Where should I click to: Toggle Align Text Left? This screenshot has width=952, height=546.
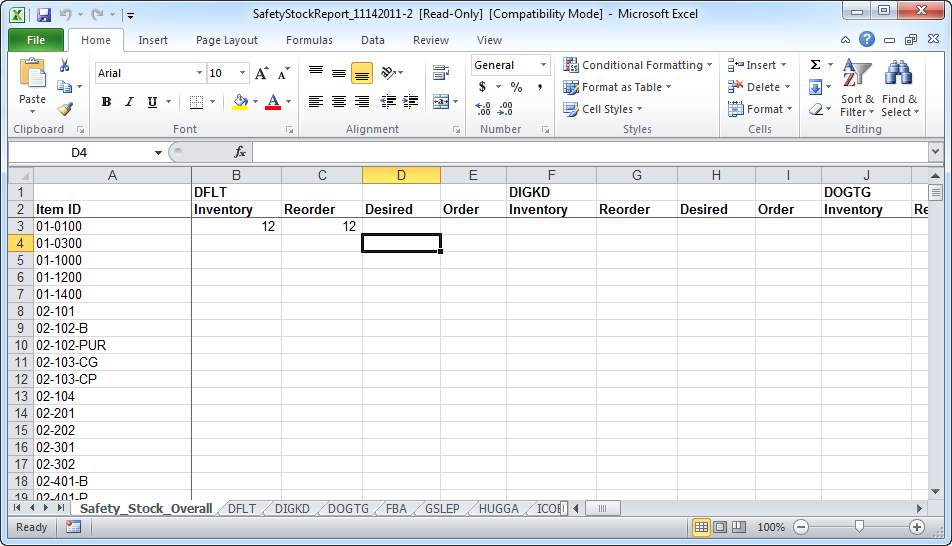pyautogui.click(x=316, y=102)
